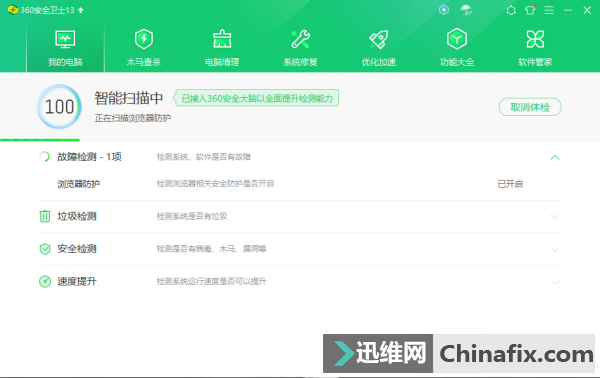Click the 360 logo icon in title bar
Image resolution: width=600 pixels, height=378 pixels.
click(x=13, y=10)
